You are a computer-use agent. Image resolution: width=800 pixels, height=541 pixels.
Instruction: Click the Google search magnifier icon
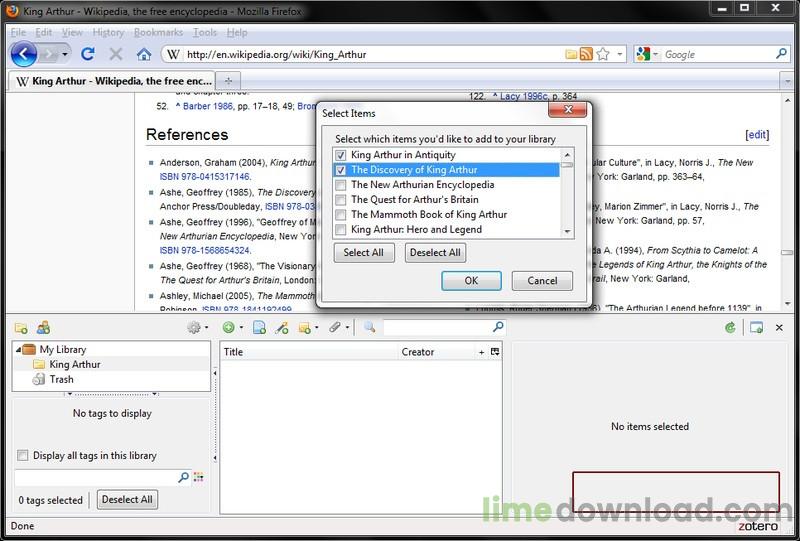[x=781, y=54]
